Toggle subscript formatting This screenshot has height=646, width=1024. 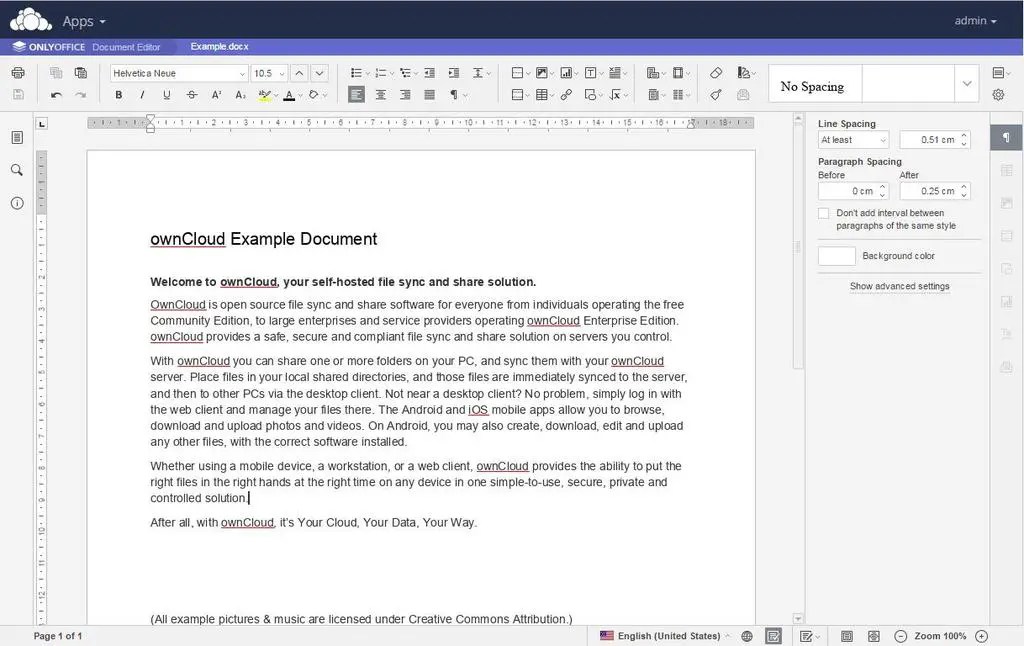click(240, 95)
